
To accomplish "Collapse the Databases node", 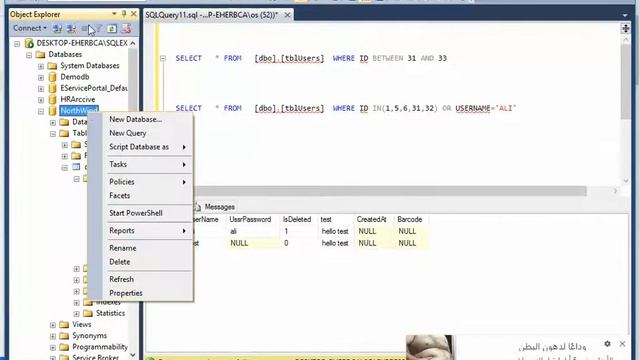I will [29, 55].
